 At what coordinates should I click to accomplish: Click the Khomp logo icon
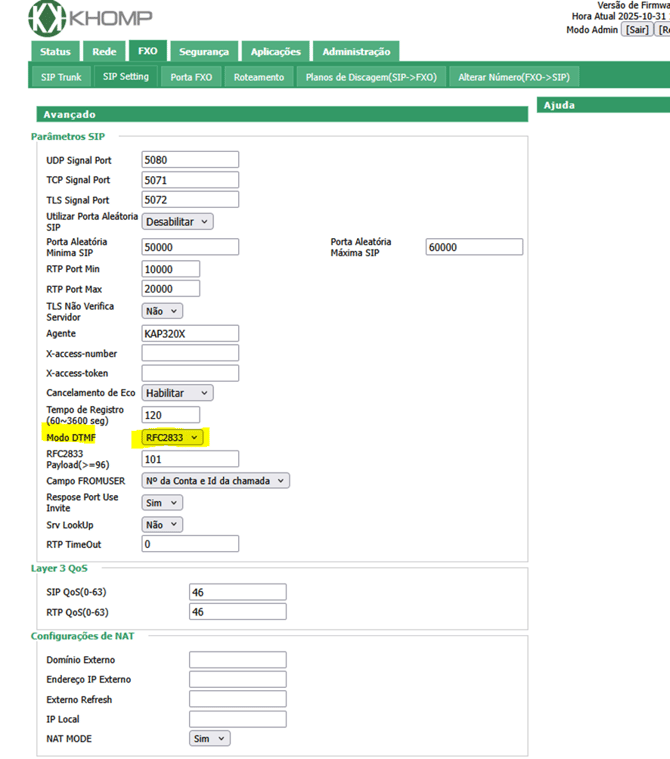pyautogui.click(x=46, y=18)
